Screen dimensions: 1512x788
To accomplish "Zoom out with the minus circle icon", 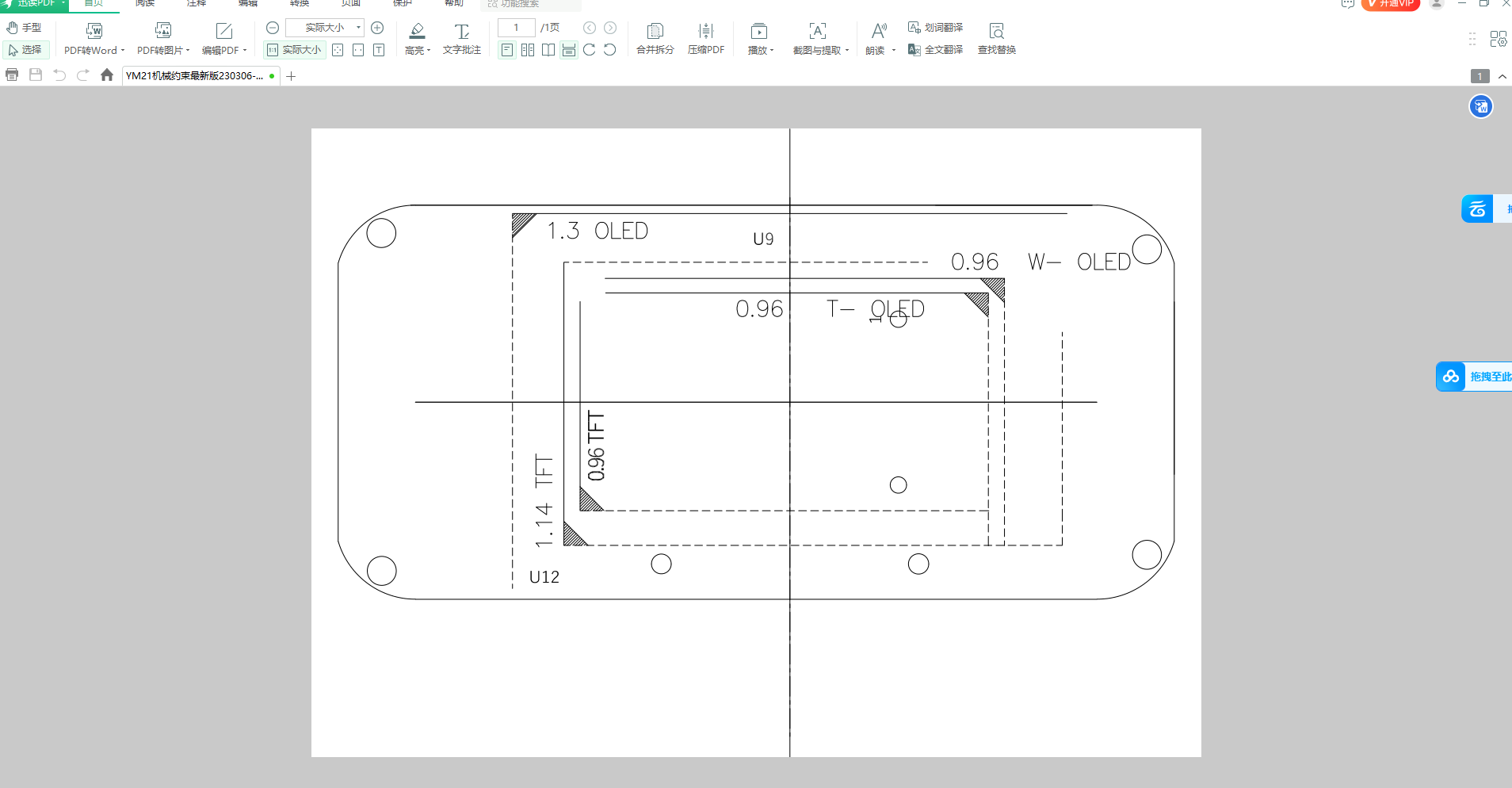I will (273, 28).
